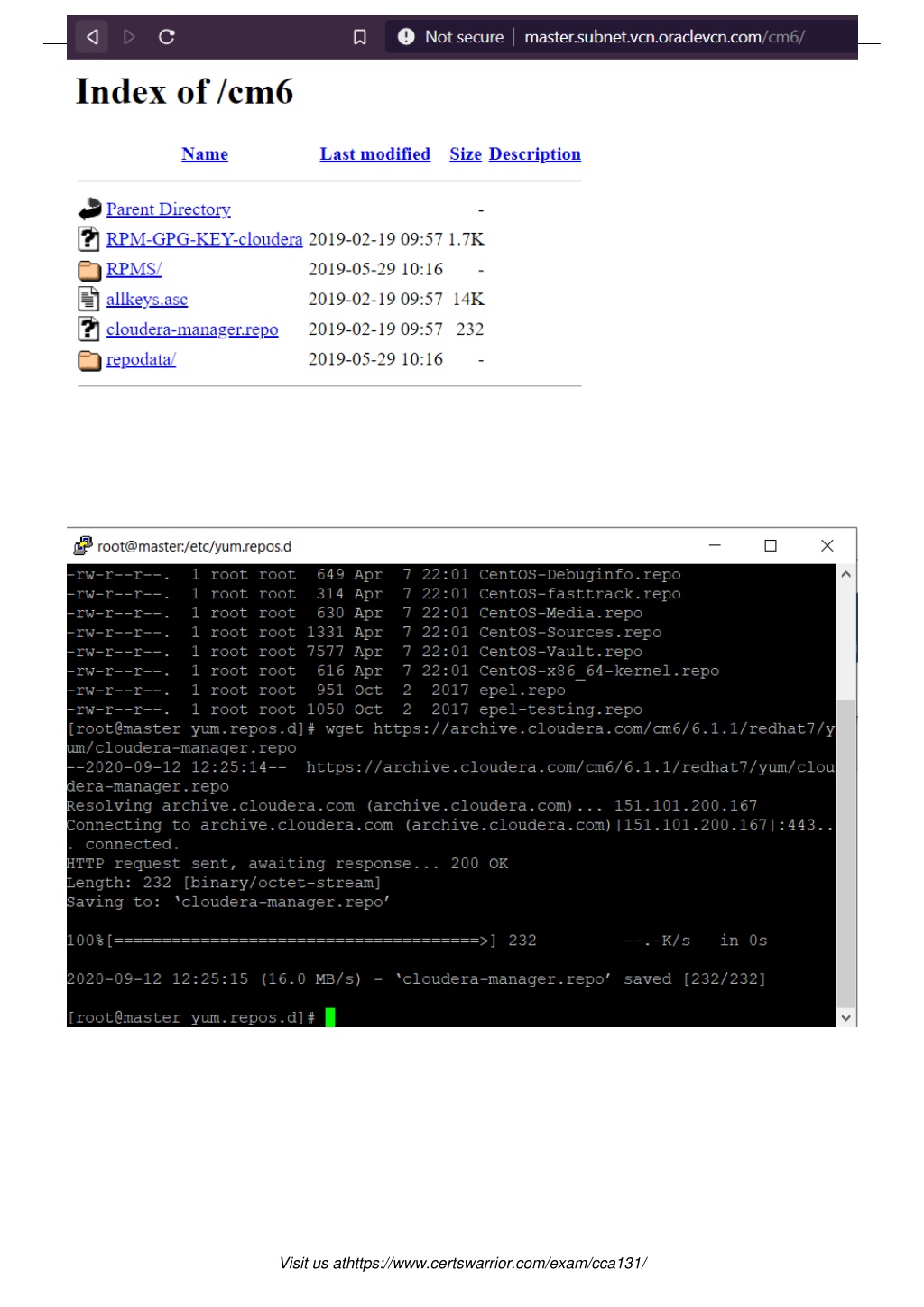Click the 100% download progress bar line
Viewport: 924px width, 1307px height.
coord(417,941)
